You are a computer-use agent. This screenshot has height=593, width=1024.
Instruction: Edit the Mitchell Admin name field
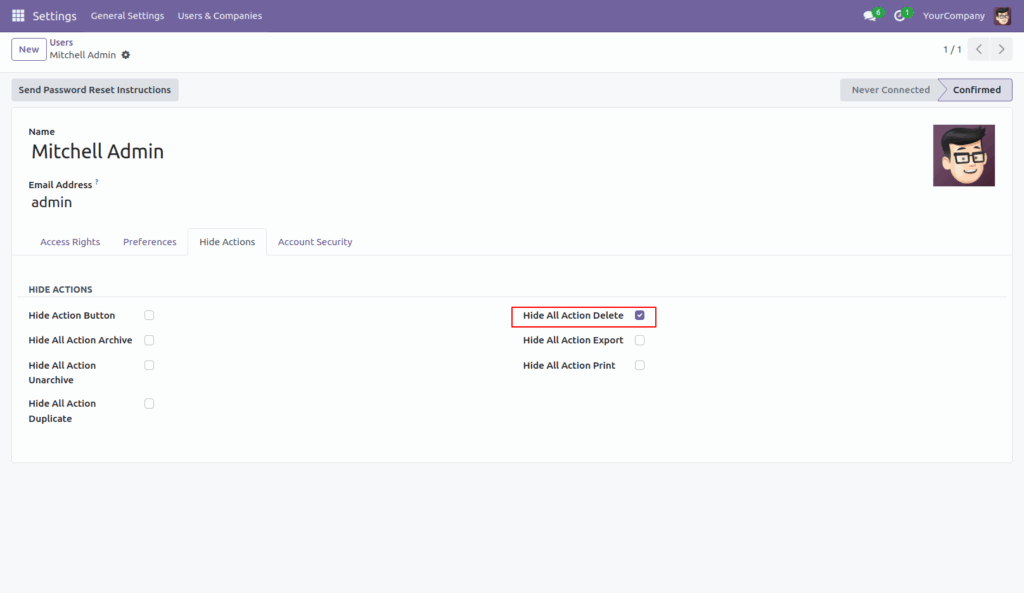(x=97, y=151)
